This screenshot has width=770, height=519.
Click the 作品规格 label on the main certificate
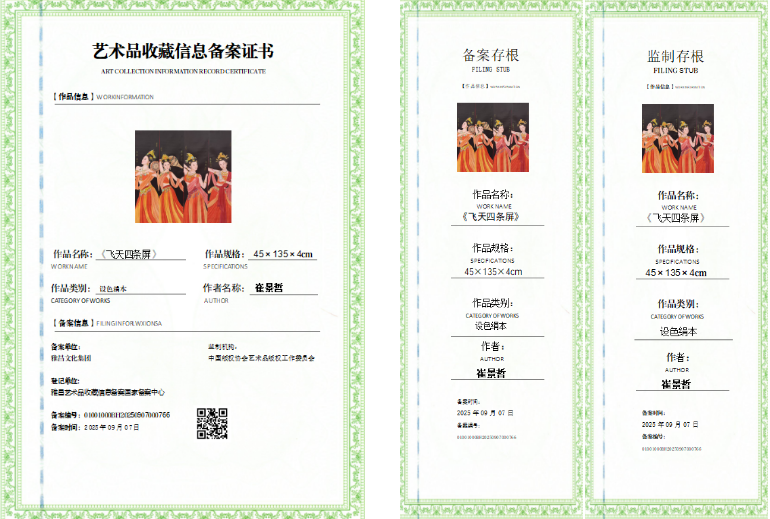pos(224,254)
